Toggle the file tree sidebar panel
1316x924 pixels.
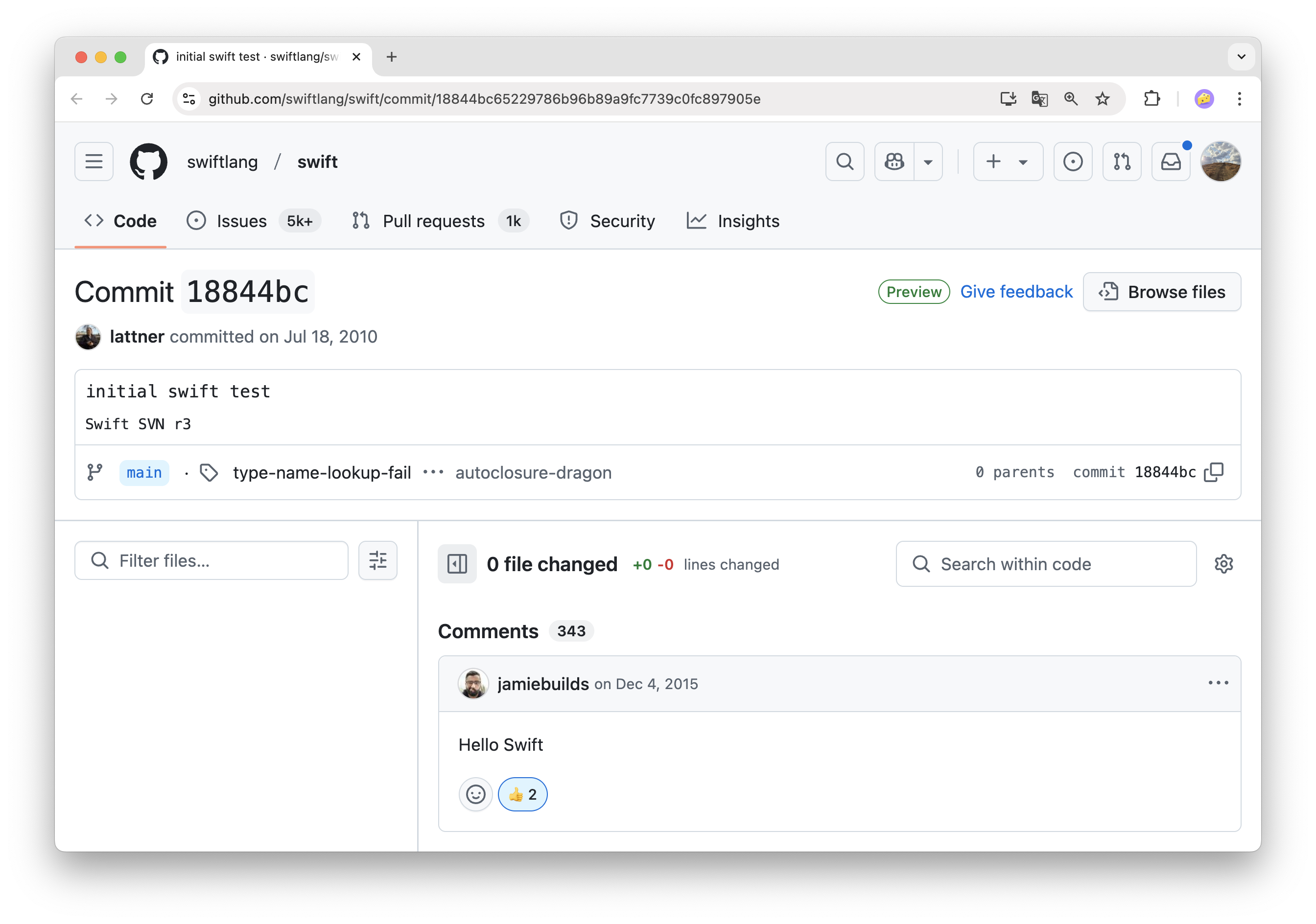(x=457, y=564)
